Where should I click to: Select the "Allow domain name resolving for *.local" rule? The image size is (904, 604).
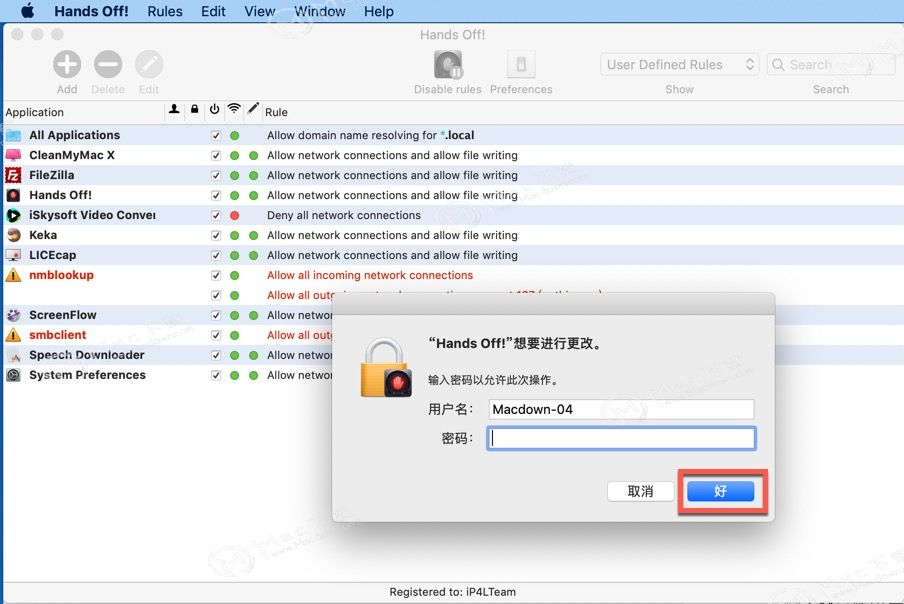coord(371,135)
